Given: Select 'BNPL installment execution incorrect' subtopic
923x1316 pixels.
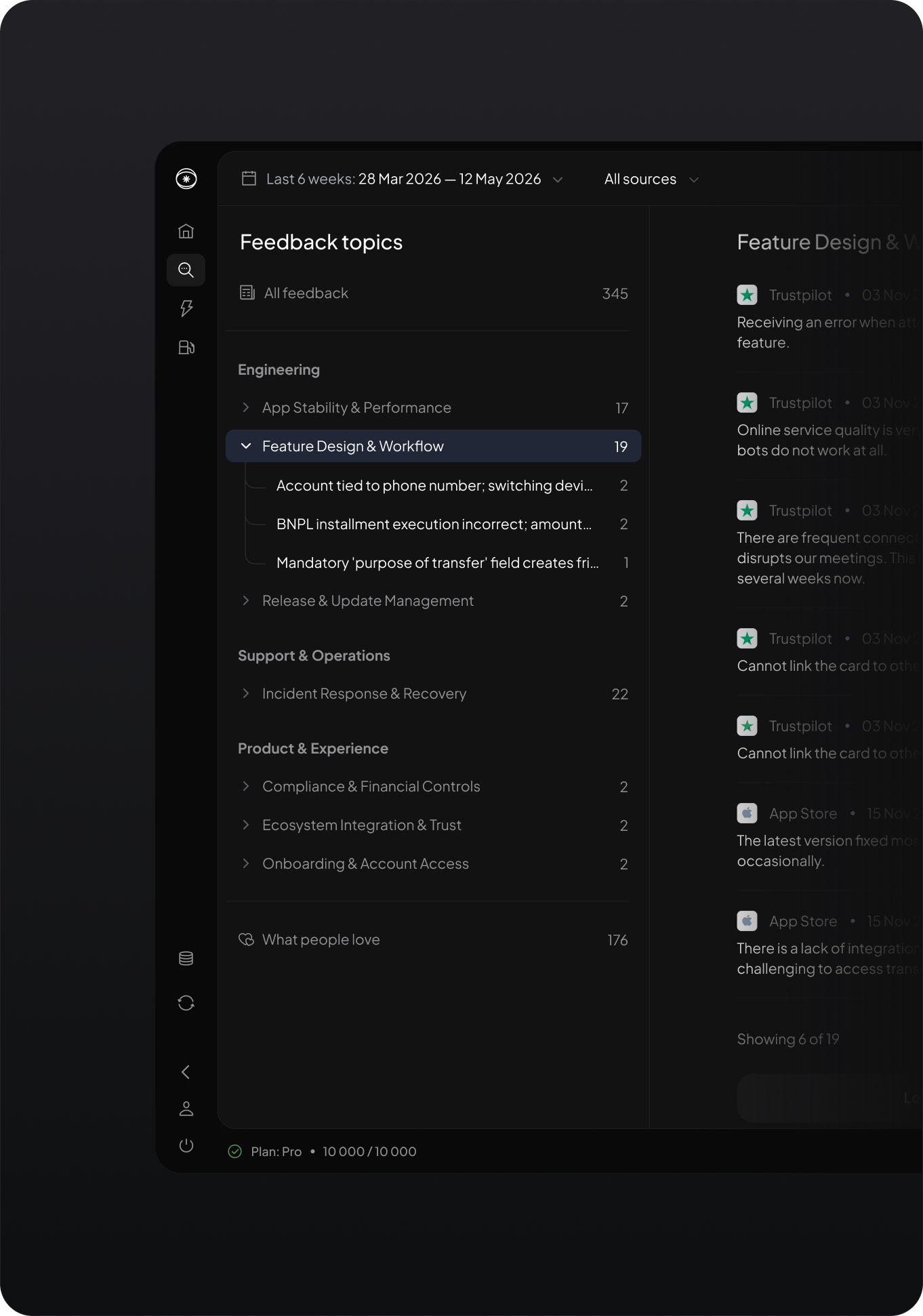Looking at the screenshot, I should point(452,524).
